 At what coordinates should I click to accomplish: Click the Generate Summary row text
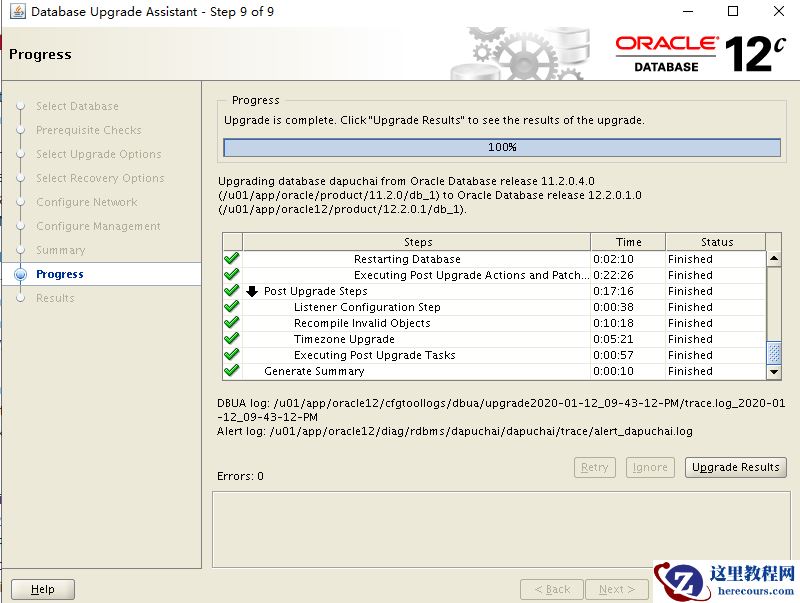(314, 371)
